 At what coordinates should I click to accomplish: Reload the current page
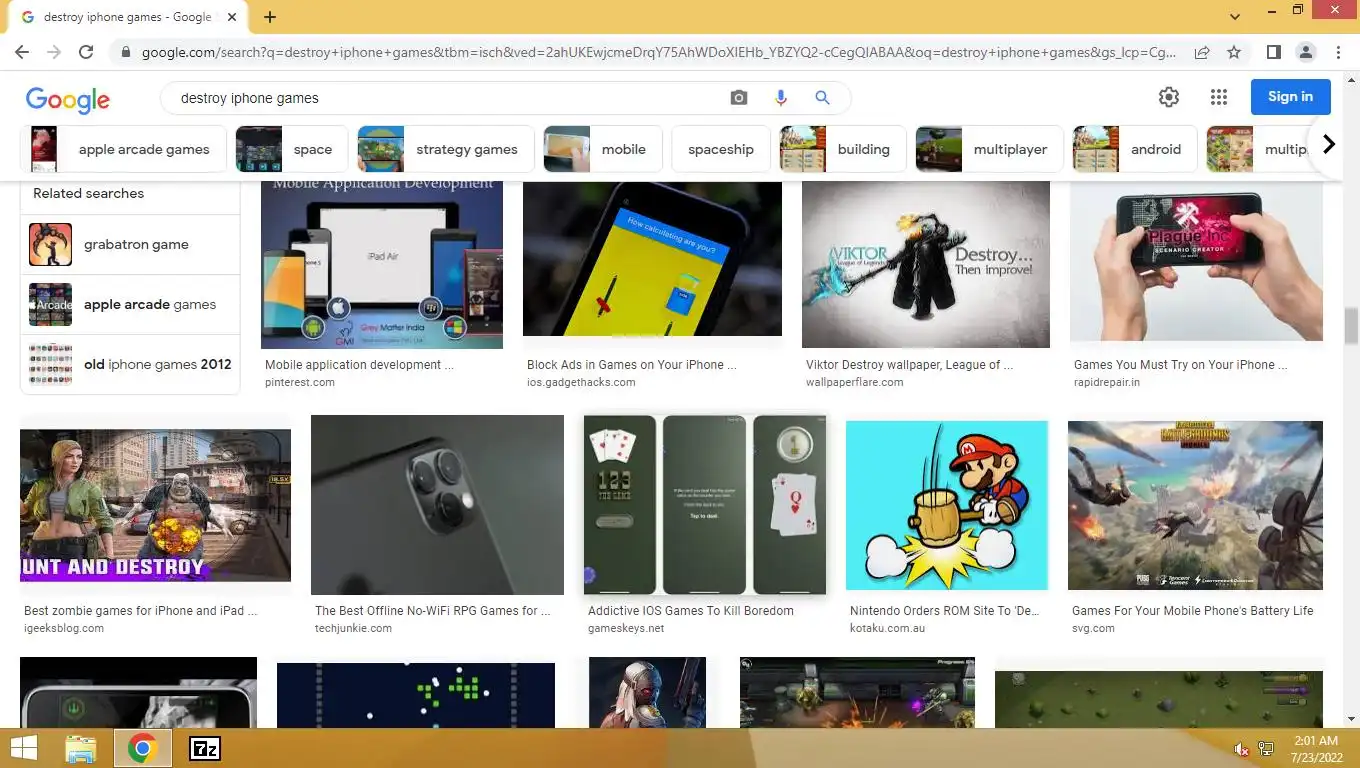tap(86, 52)
